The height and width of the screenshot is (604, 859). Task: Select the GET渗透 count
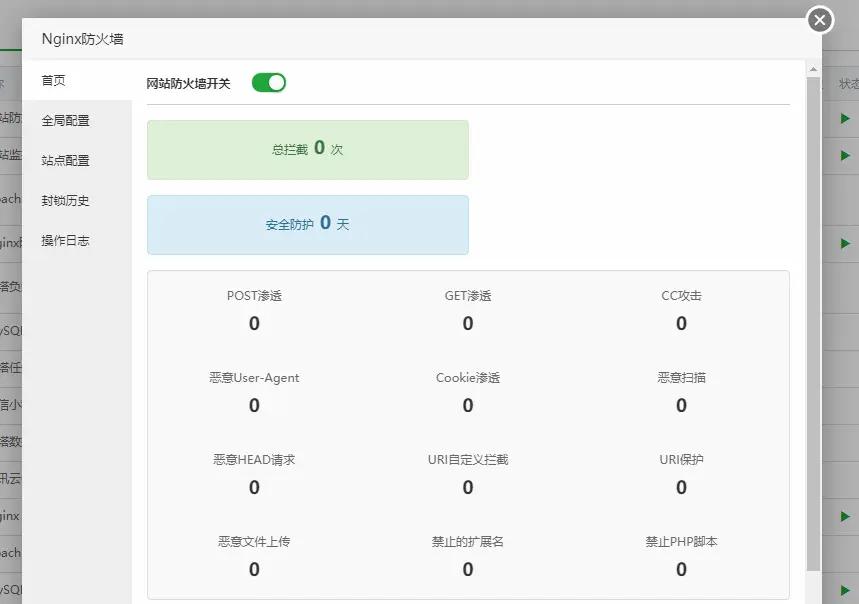click(x=468, y=323)
